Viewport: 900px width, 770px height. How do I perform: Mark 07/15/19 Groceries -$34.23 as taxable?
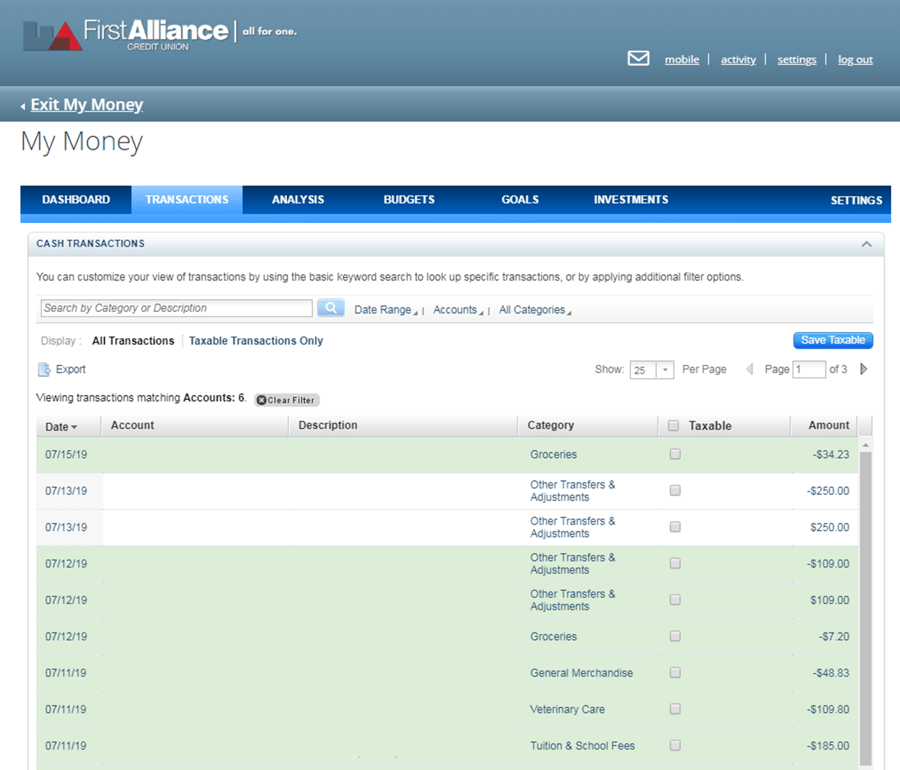point(675,454)
